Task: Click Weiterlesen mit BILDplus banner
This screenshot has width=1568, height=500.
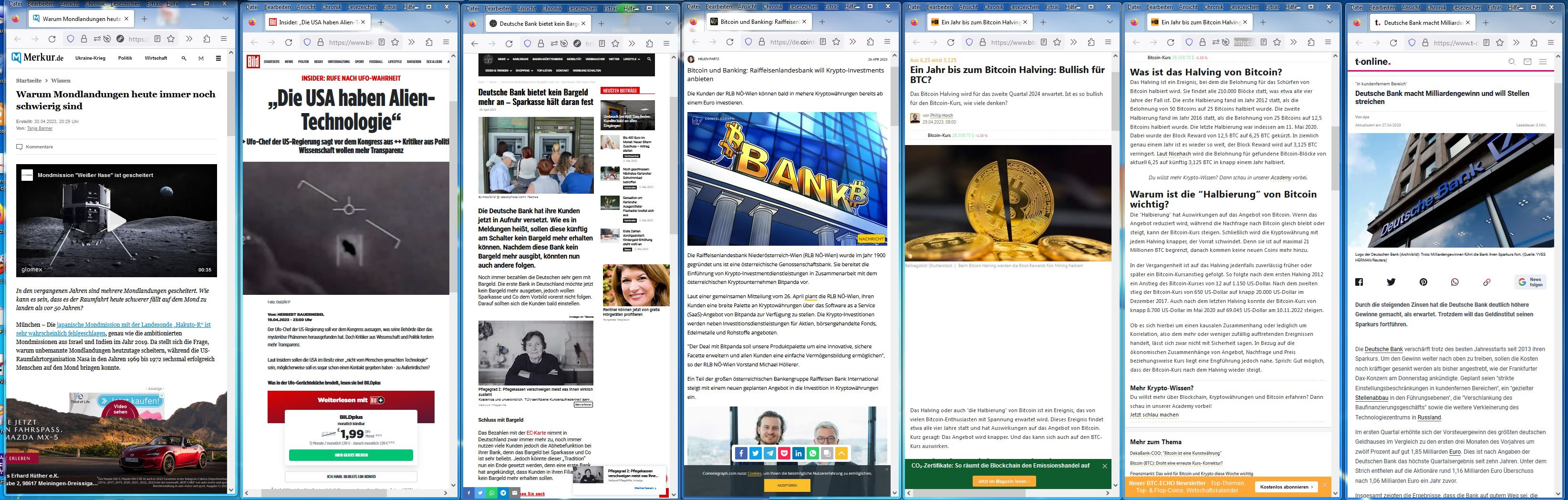Action: tap(351, 400)
